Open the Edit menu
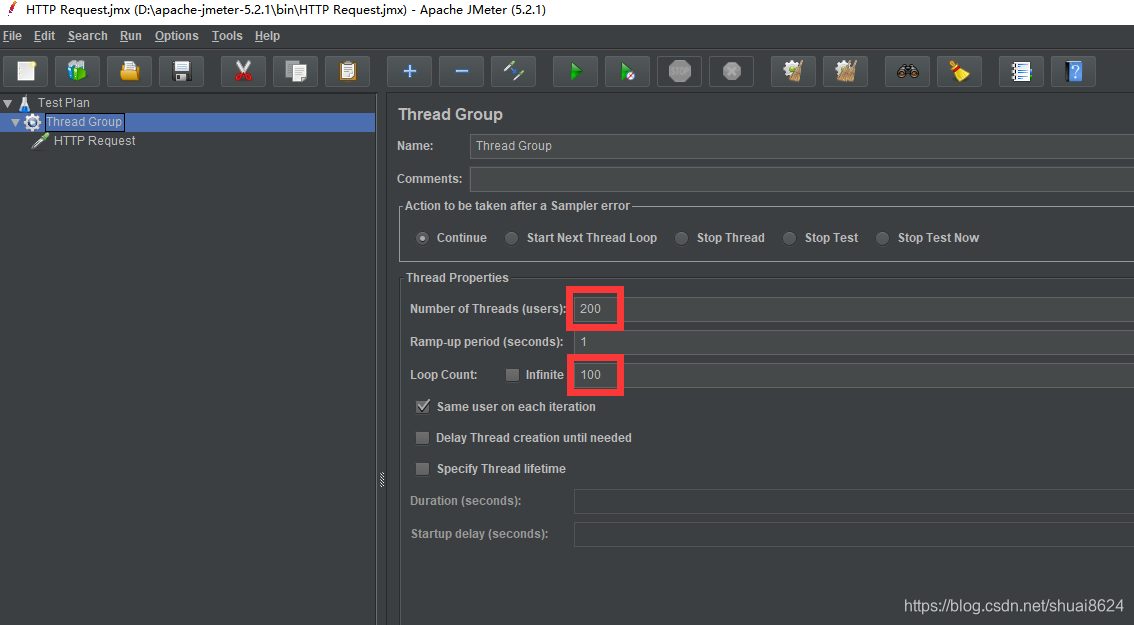The image size is (1134, 625). click(x=44, y=35)
